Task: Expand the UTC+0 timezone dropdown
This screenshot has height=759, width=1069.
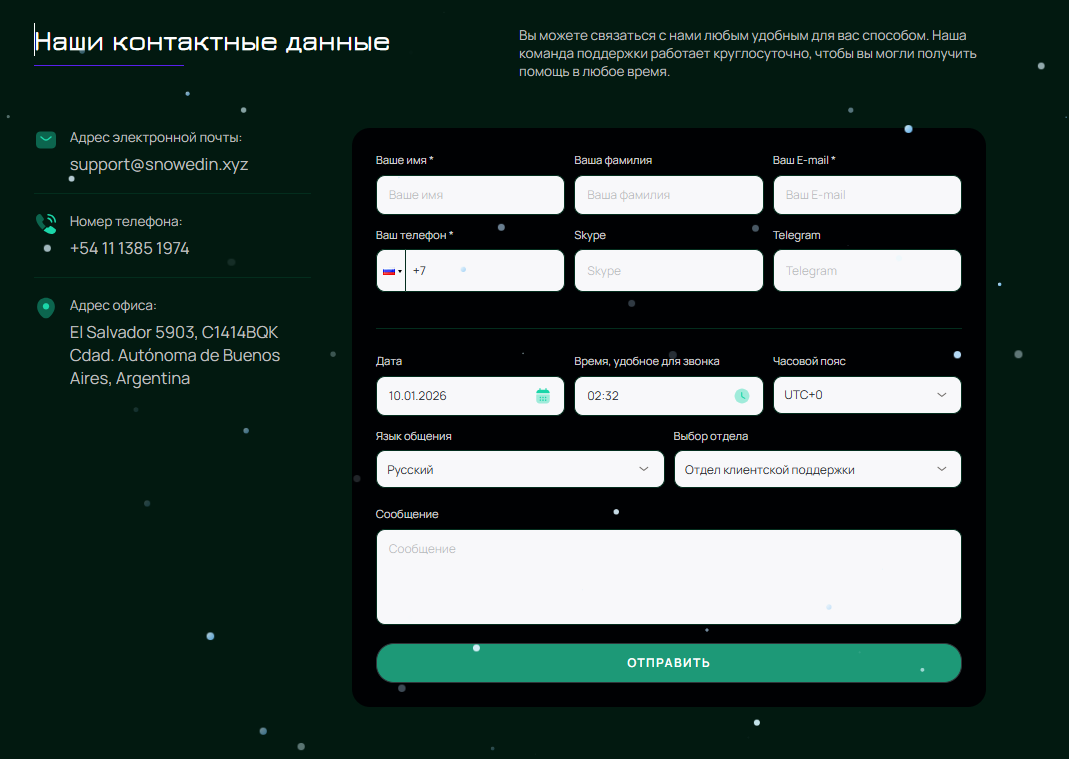Action: (x=867, y=395)
